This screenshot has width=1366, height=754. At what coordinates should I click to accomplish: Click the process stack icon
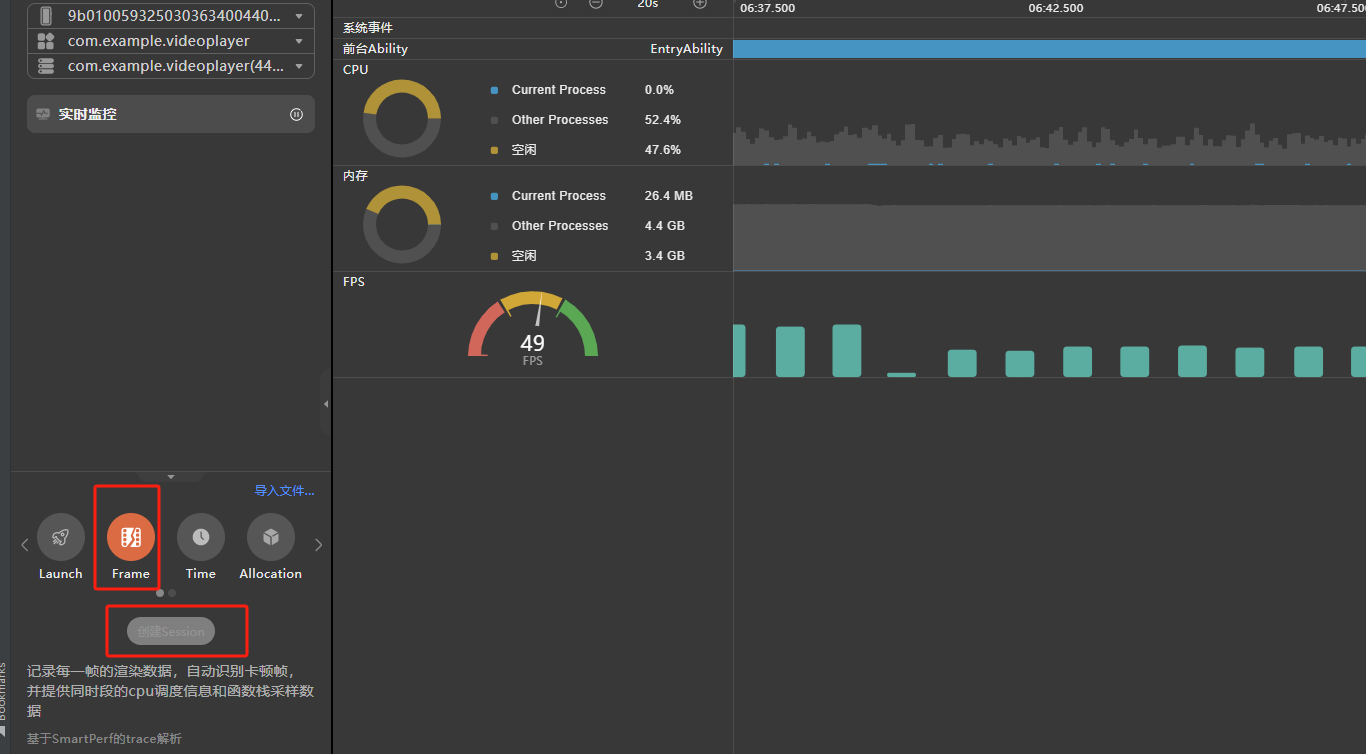pos(46,66)
